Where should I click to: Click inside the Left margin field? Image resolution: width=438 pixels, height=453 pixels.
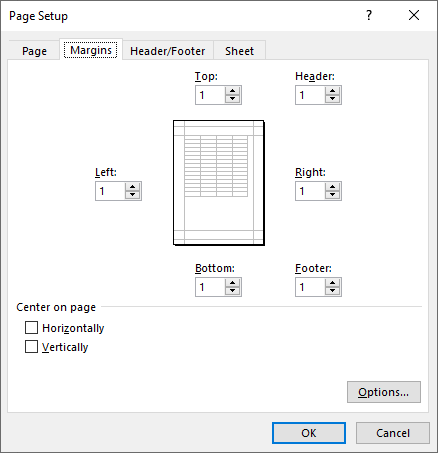click(111, 191)
